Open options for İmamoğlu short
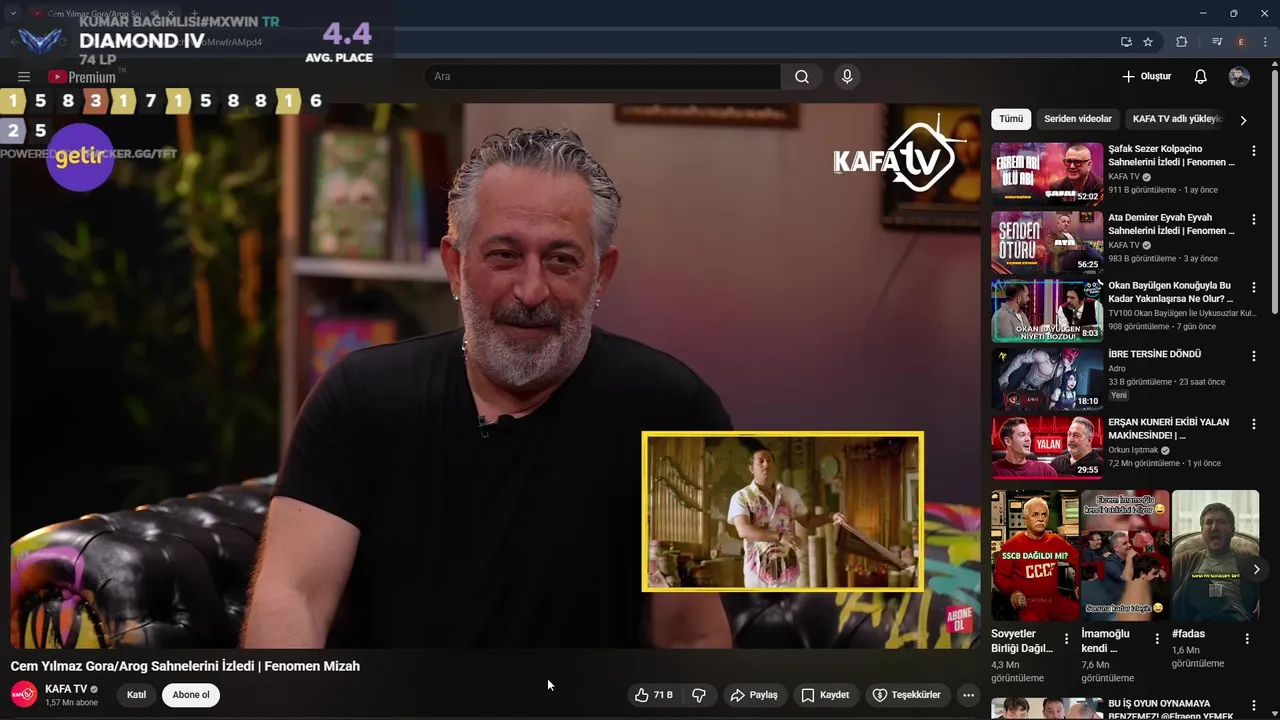Screen dimensions: 1280x720 tap(1157, 638)
